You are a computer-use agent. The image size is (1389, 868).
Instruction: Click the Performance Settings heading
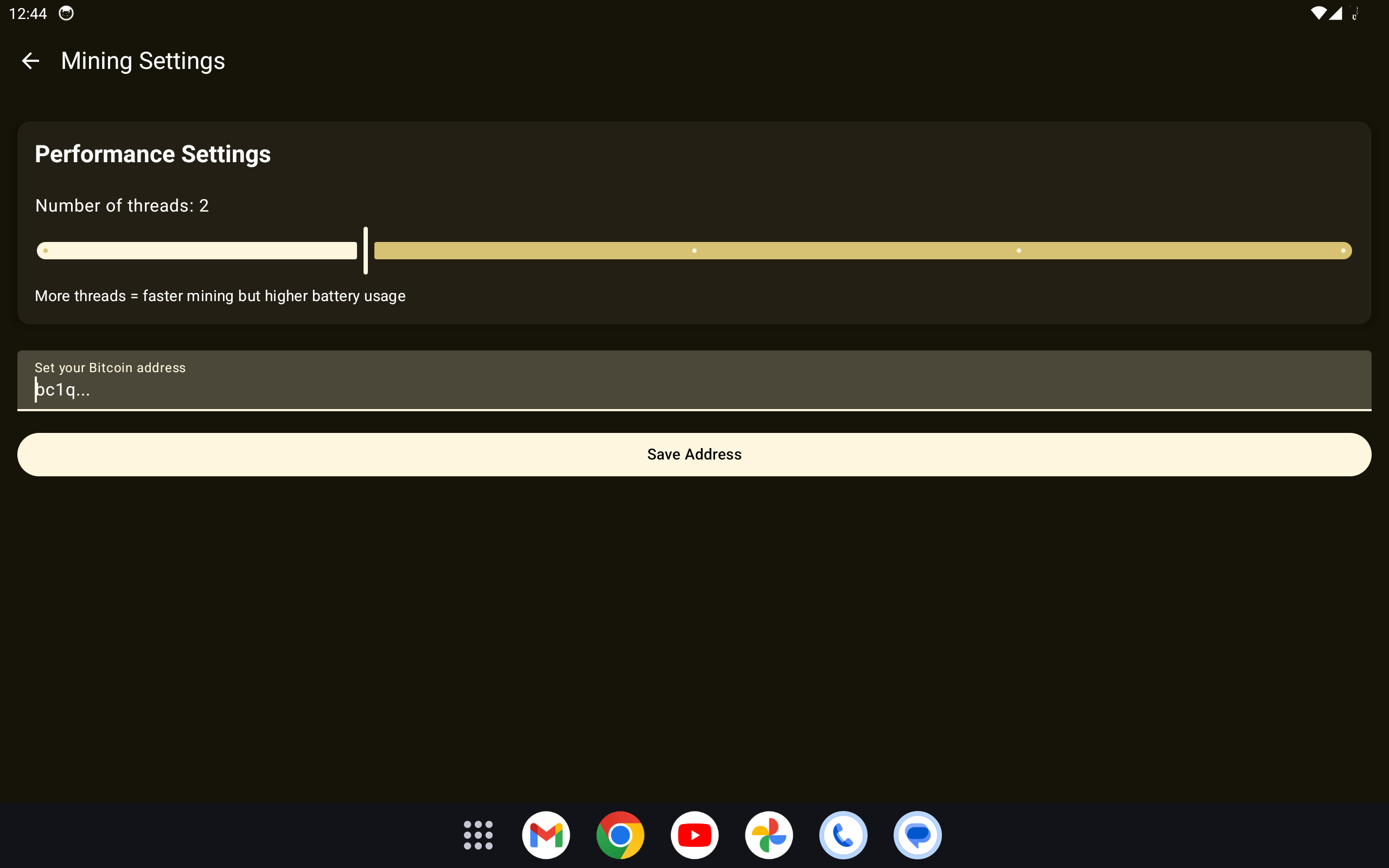point(152,154)
